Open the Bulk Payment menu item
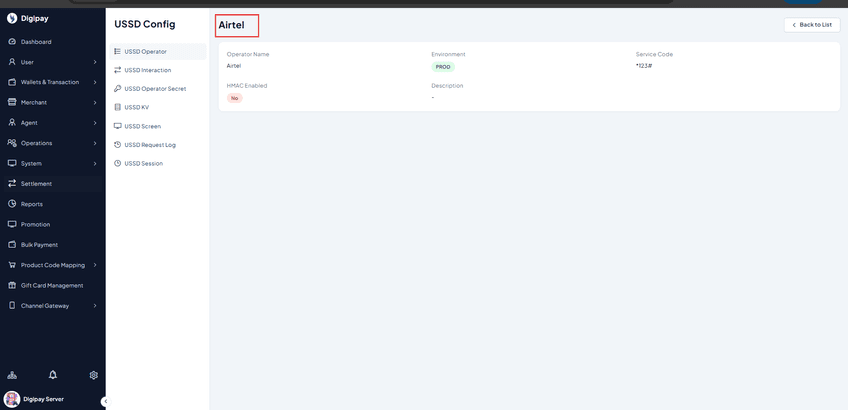 coord(52,244)
